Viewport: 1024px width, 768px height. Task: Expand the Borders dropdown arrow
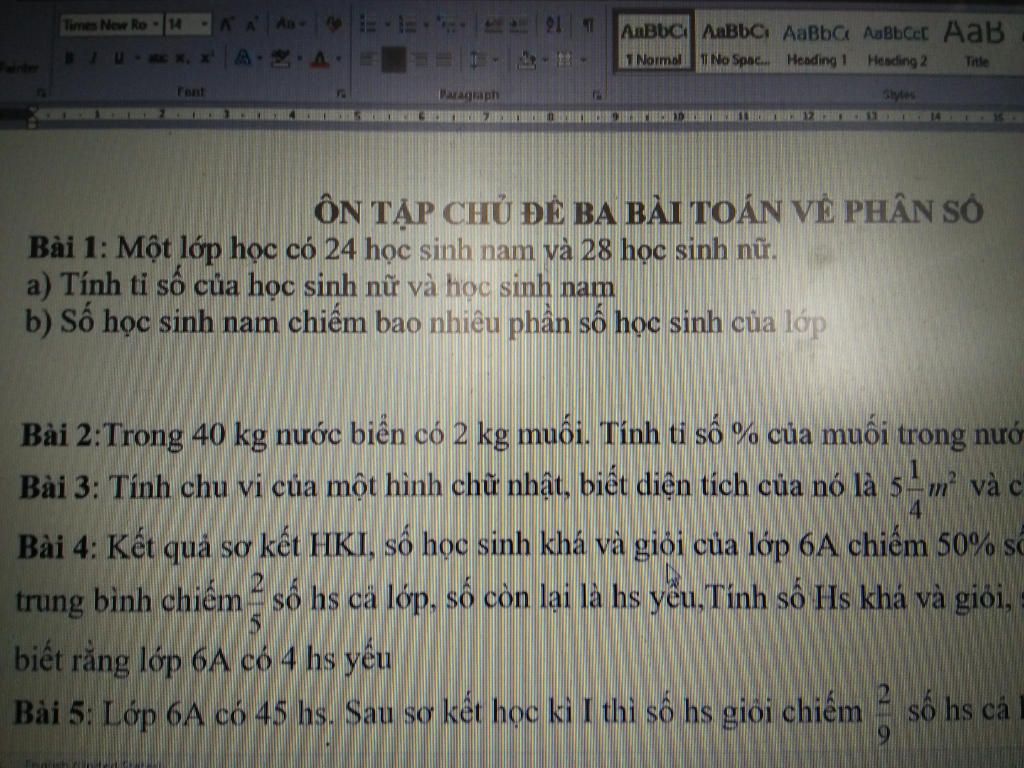(x=582, y=60)
